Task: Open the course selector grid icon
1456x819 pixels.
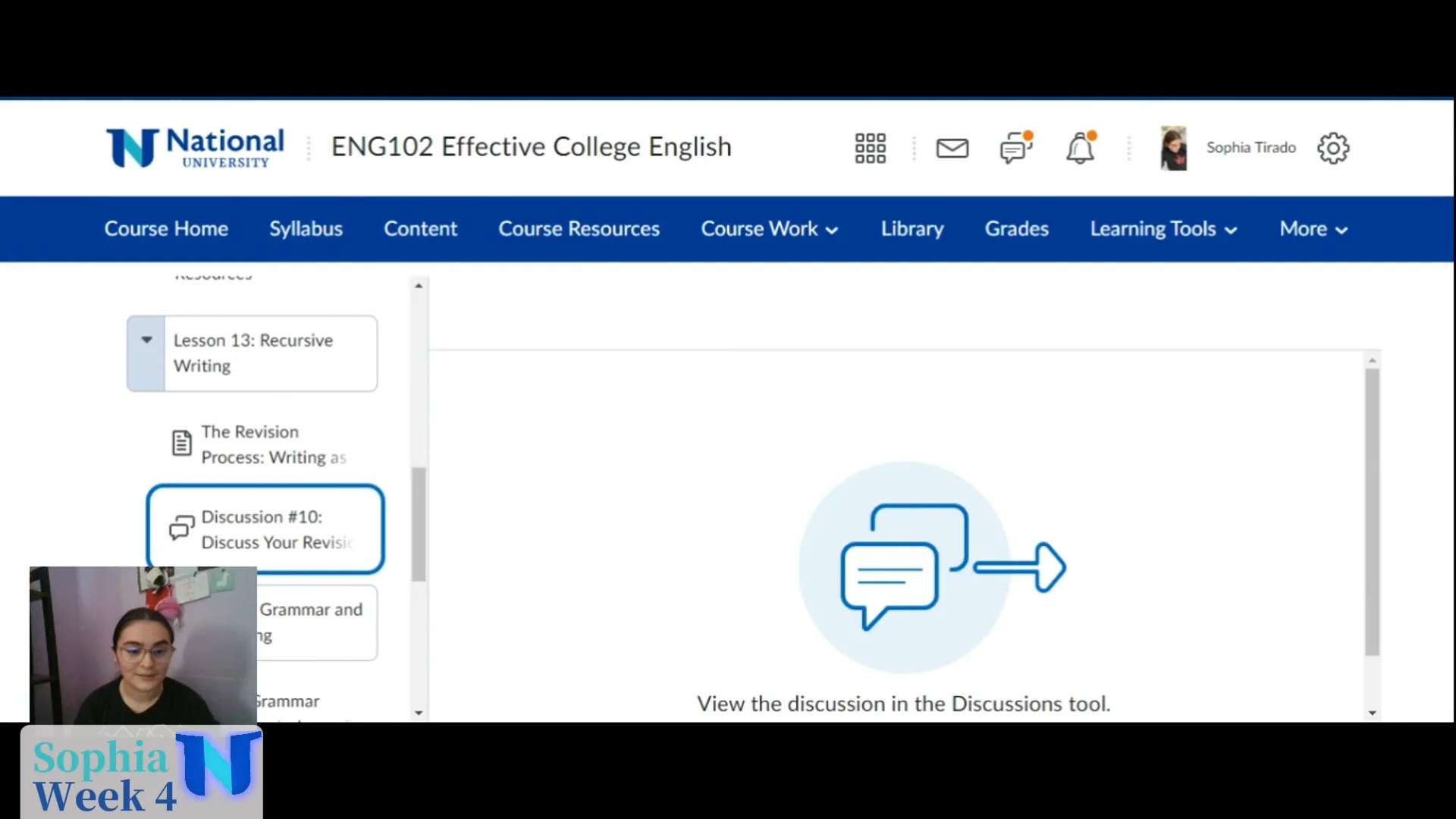Action: [x=870, y=148]
